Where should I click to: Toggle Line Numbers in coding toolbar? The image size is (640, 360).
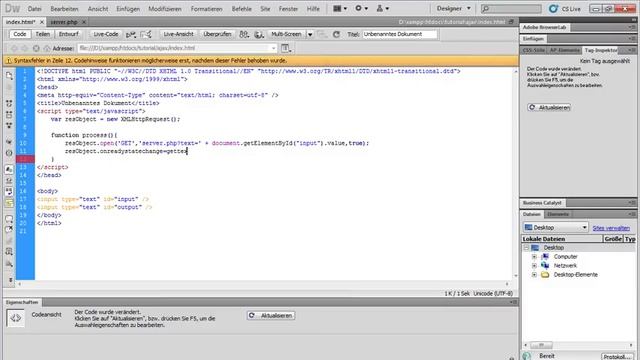click(9, 169)
